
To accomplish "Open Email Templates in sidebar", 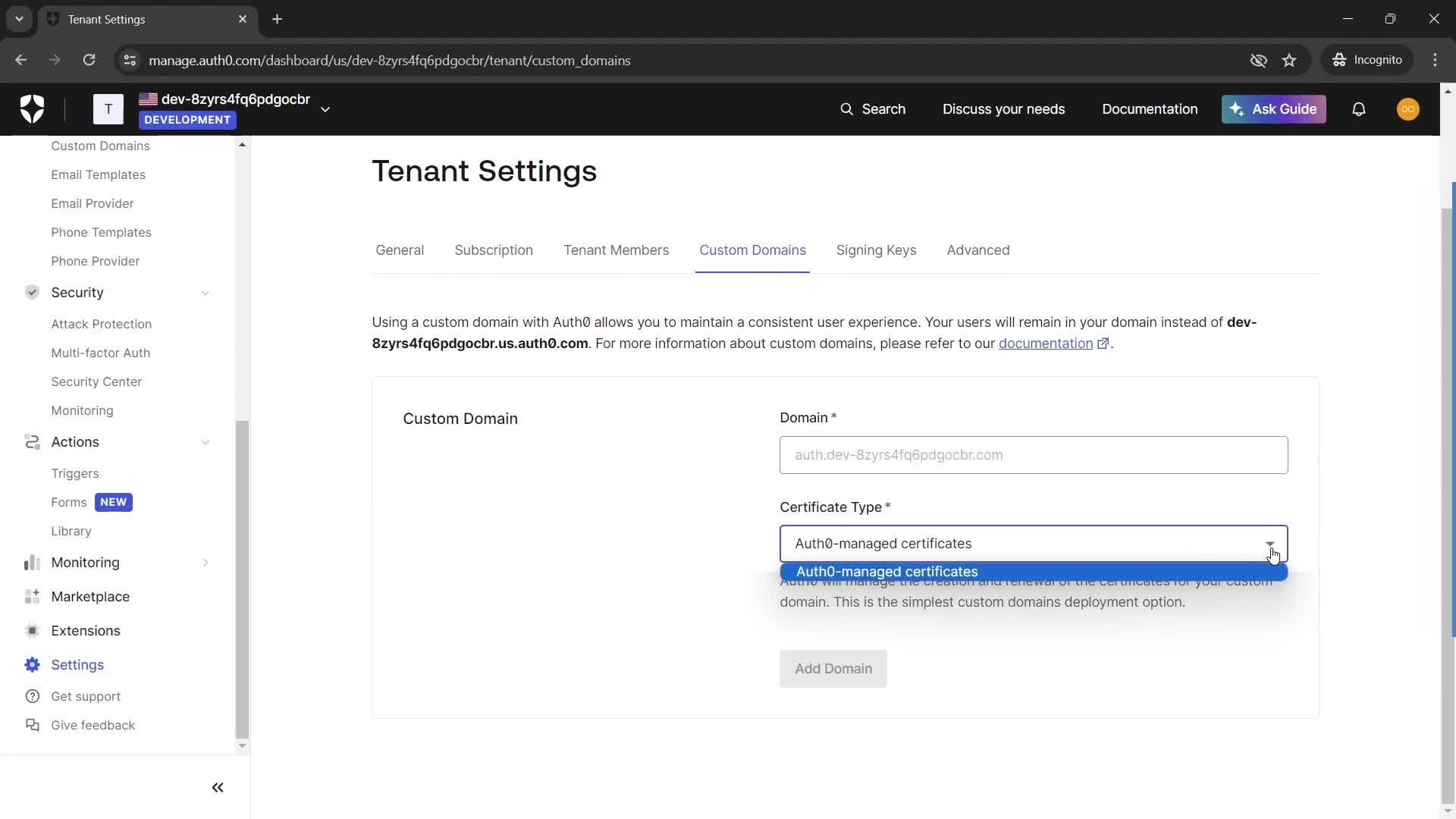I will (x=98, y=174).
